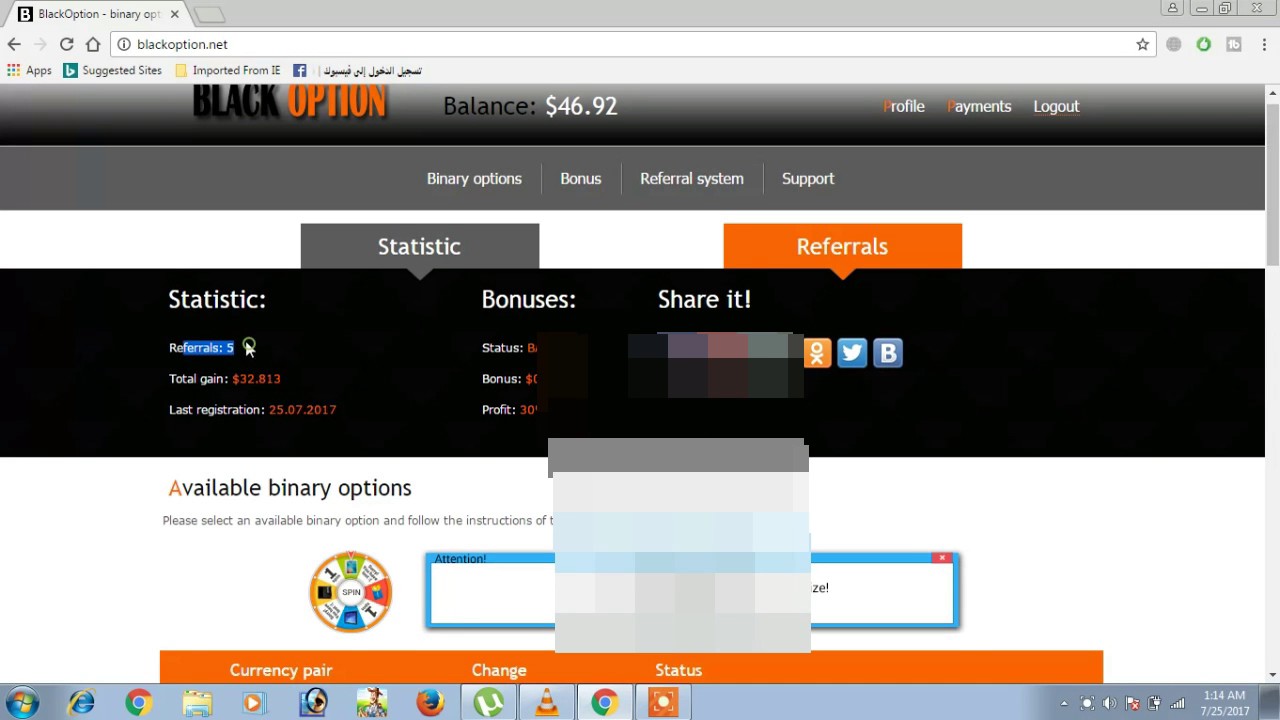Switch to the Statistic tab
Image resolution: width=1280 pixels, height=720 pixels.
click(419, 246)
